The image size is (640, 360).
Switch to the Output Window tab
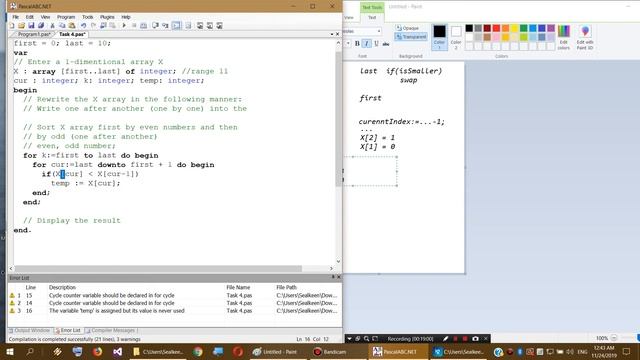[30, 330]
